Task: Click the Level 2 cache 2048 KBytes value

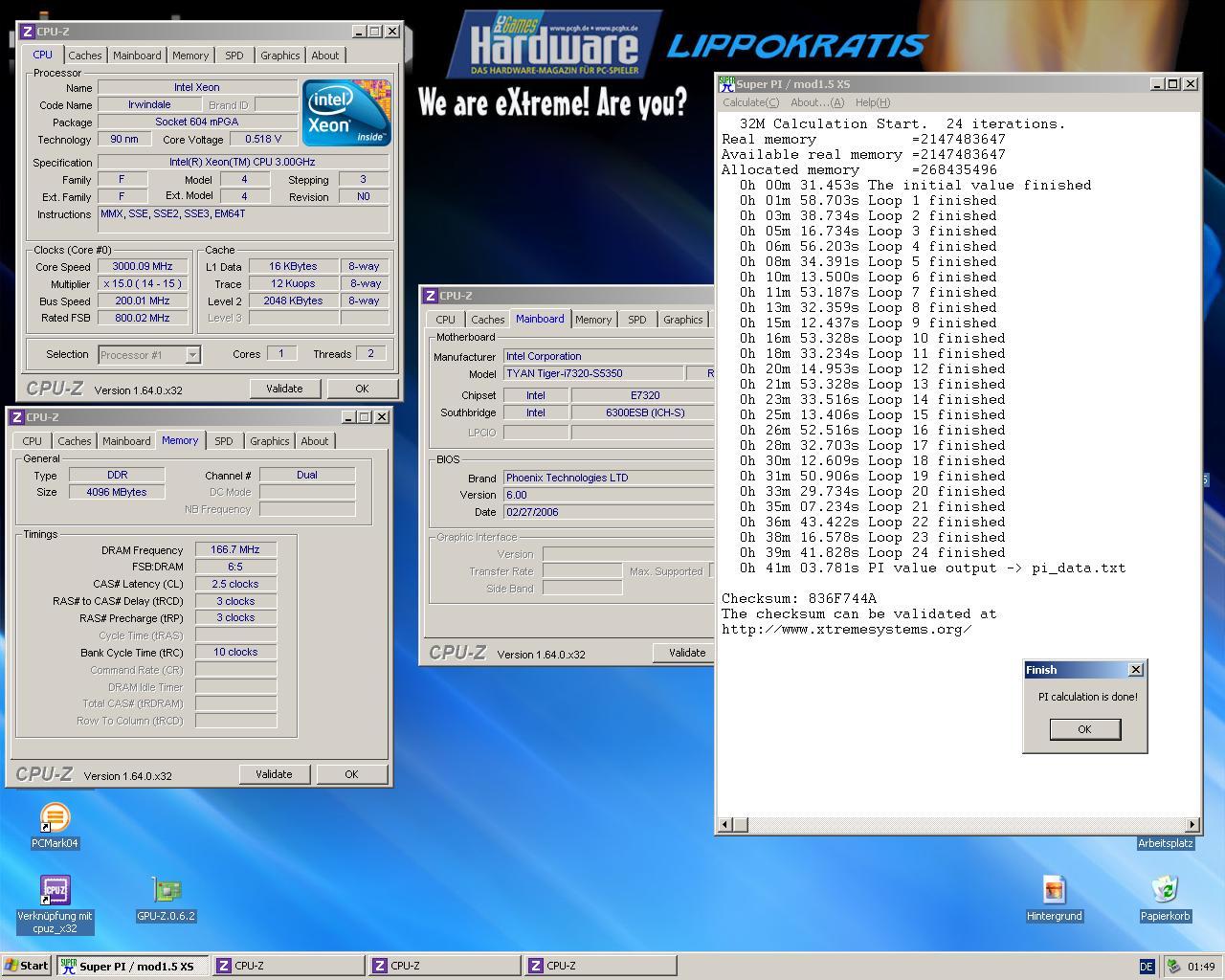Action: click(293, 301)
